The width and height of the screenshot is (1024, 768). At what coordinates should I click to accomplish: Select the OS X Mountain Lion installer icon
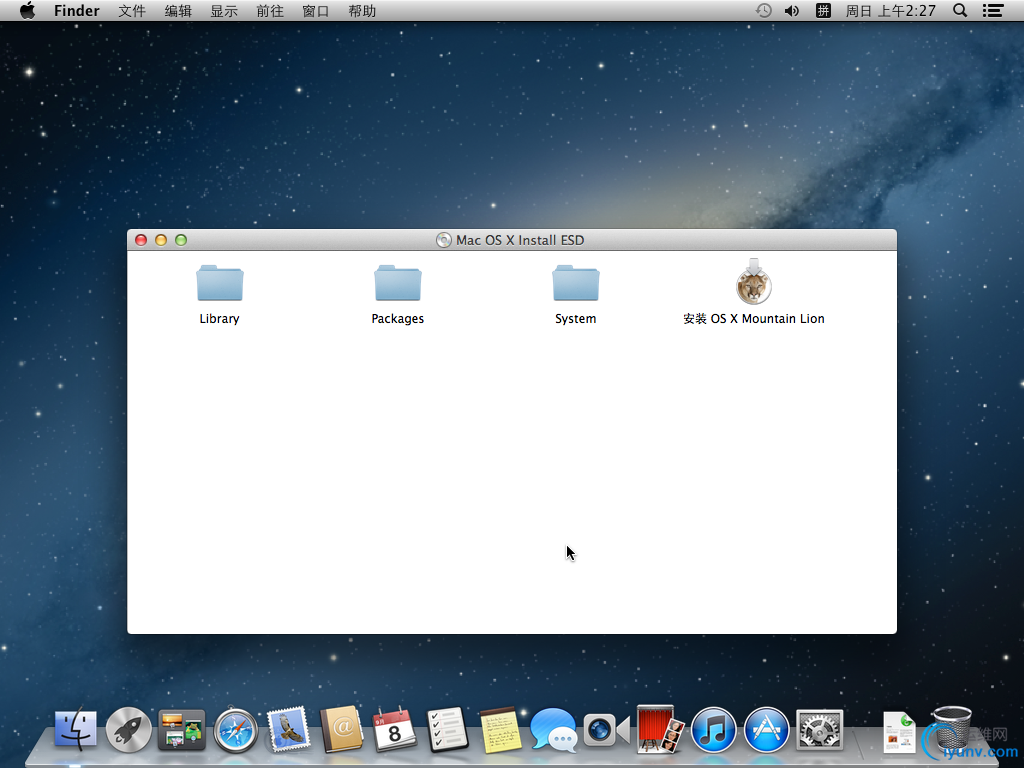point(754,281)
